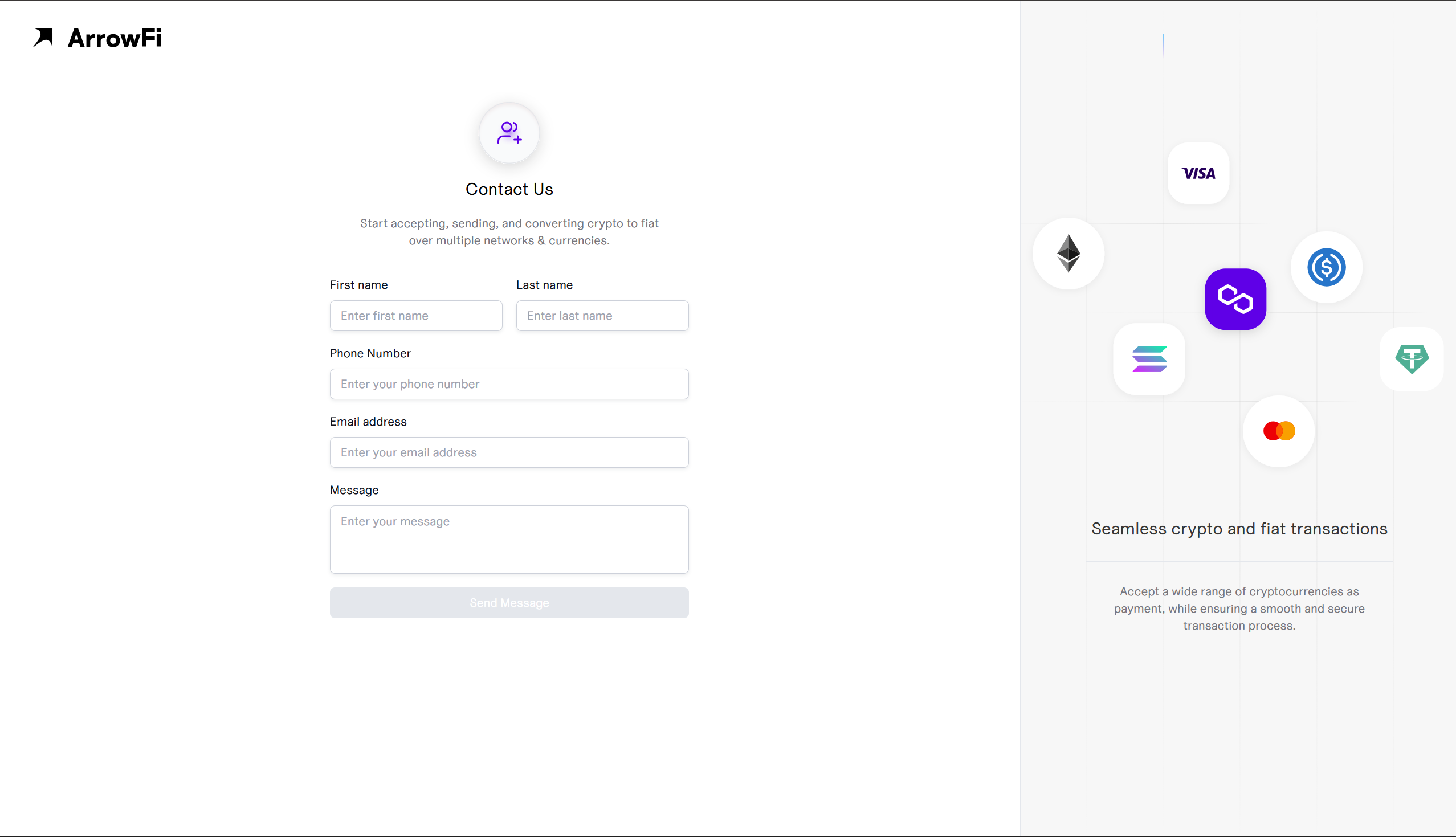This screenshot has width=1456, height=837.
Task: Click the Phone Number field label
Action: coord(370,353)
